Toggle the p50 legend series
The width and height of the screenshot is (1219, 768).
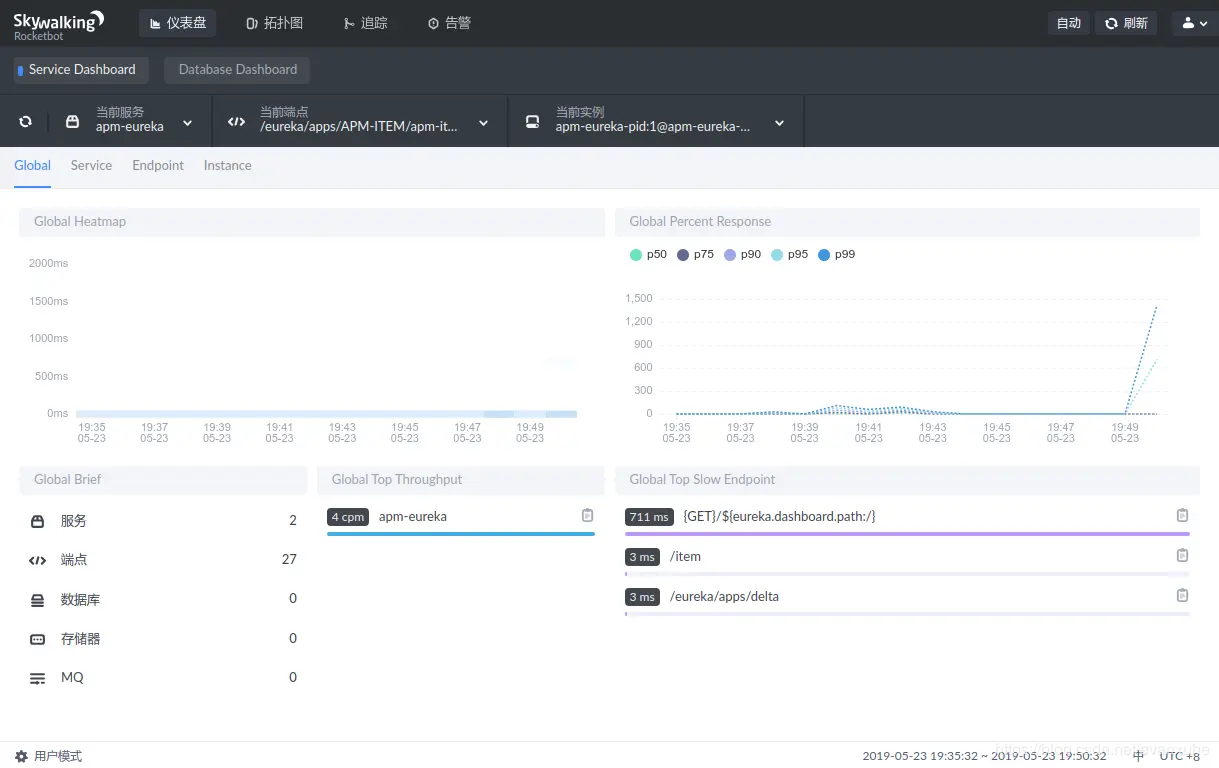[x=648, y=255]
